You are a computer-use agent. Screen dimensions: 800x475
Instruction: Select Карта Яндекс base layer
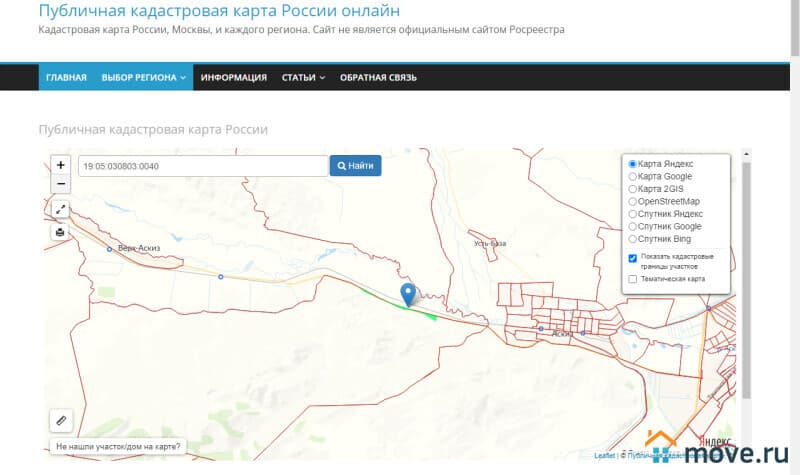point(633,164)
